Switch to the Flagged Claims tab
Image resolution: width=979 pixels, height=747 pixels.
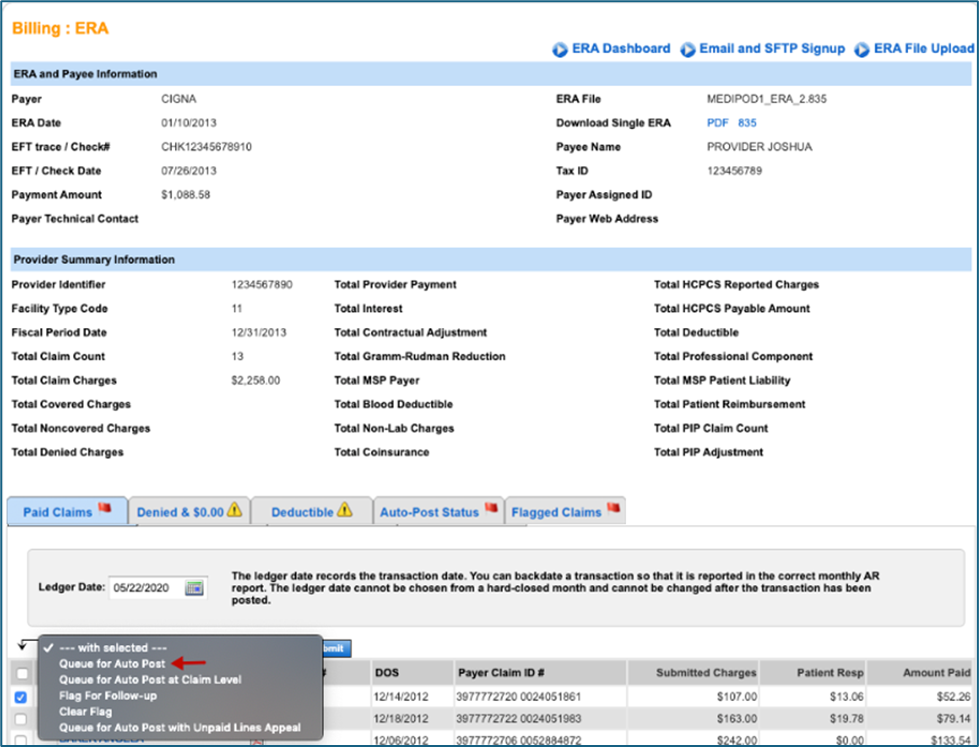[x=556, y=512]
